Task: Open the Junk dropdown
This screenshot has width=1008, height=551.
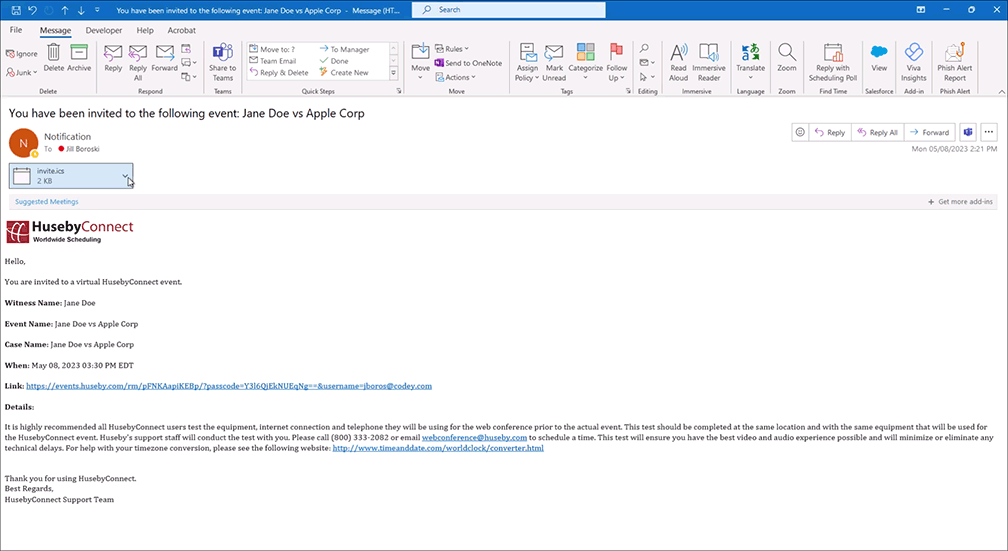Action: [x=22, y=73]
